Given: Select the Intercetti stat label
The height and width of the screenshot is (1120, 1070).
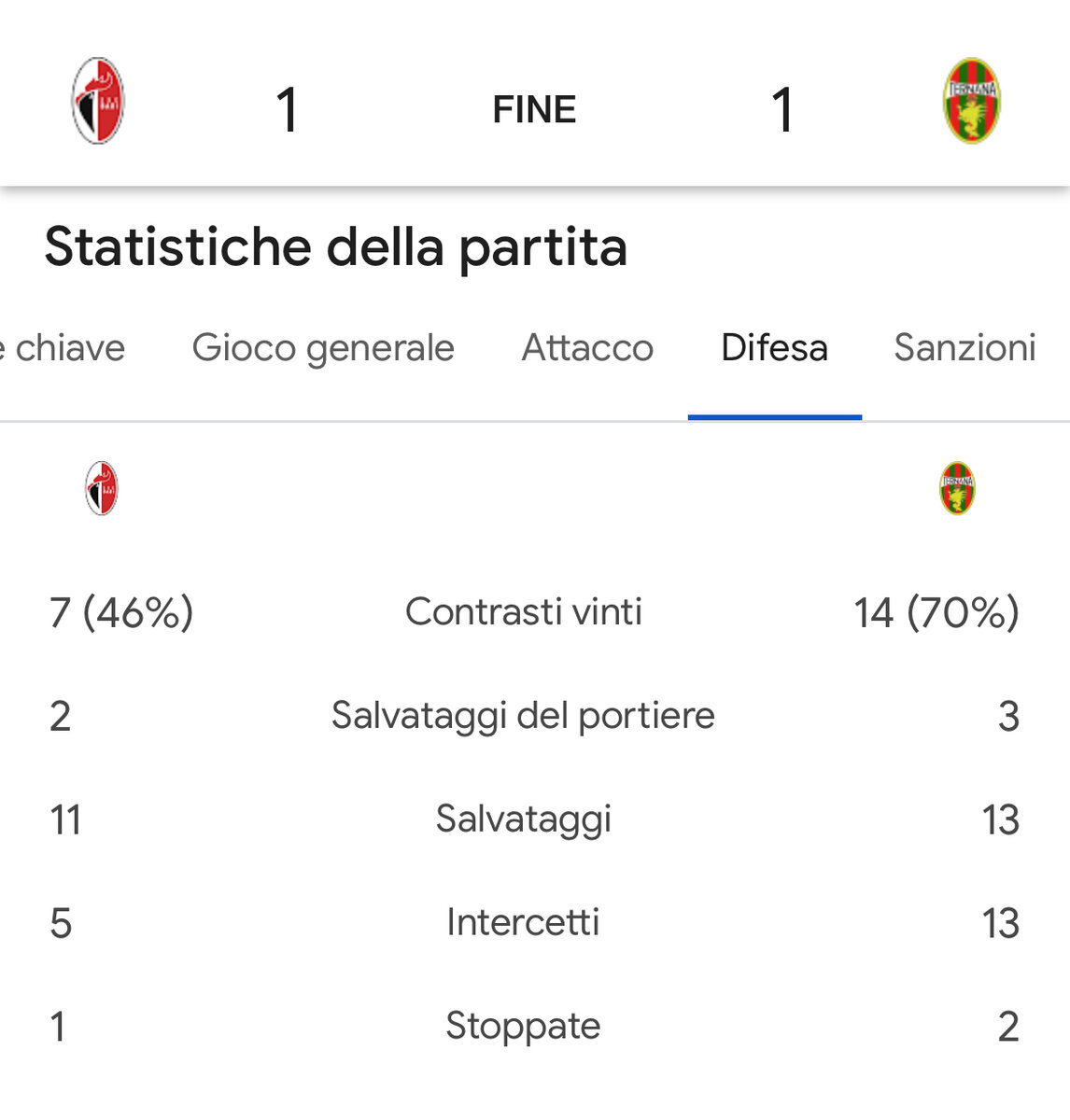Looking at the screenshot, I should (x=523, y=922).
